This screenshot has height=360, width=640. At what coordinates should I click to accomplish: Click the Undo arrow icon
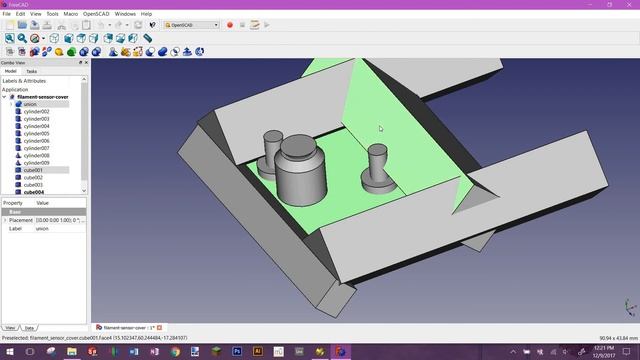pos(101,25)
